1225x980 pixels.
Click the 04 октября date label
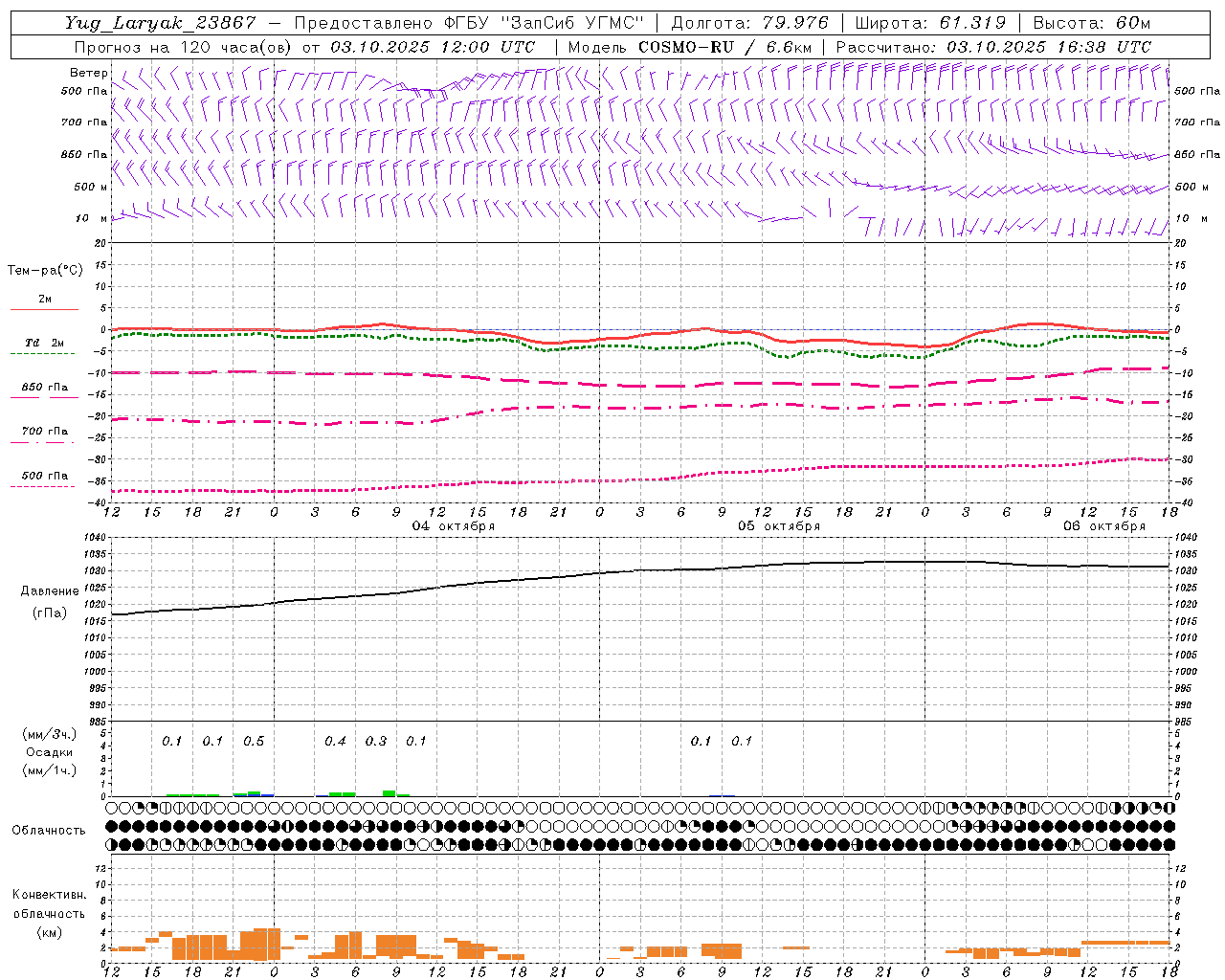pyautogui.click(x=454, y=526)
